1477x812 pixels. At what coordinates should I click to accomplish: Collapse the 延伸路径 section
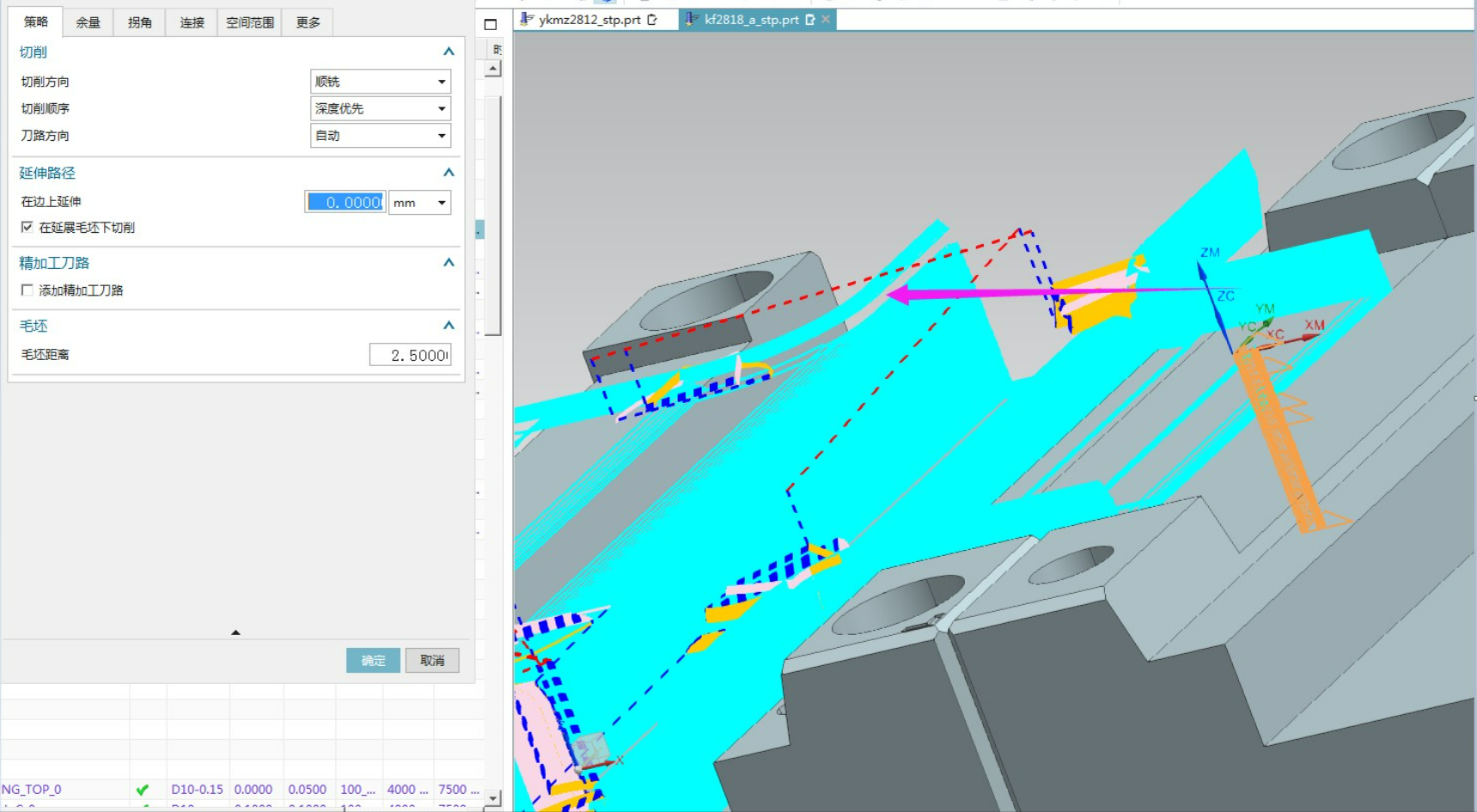click(x=449, y=173)
